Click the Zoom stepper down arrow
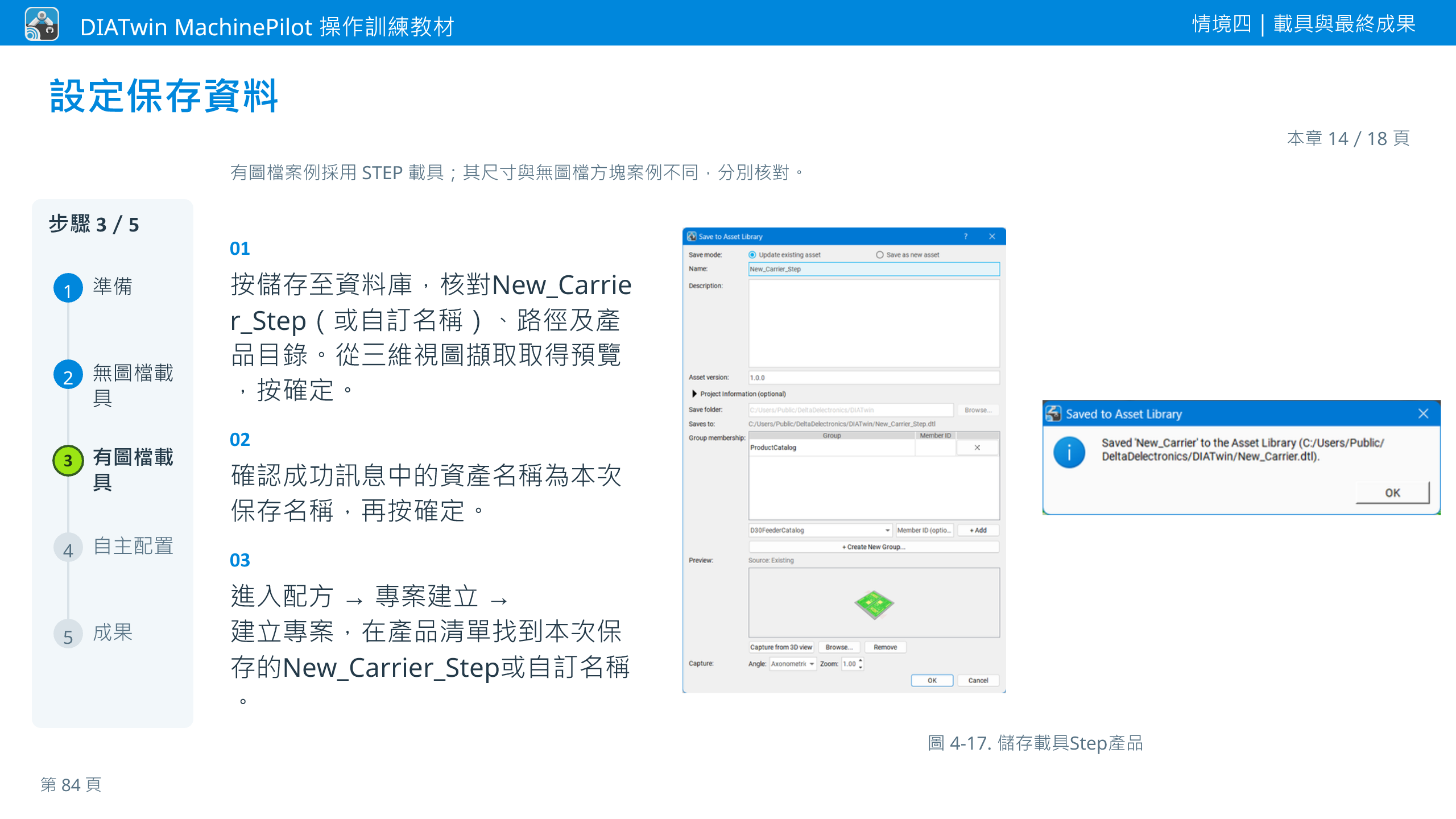Viewport: 1456px width, 819px height. click(861, 667)
